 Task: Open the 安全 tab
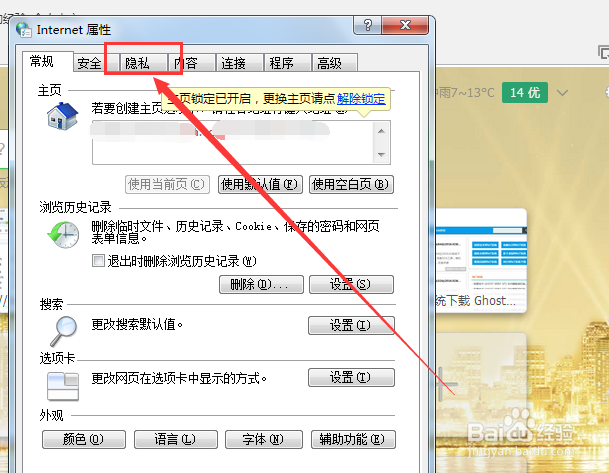96,63
